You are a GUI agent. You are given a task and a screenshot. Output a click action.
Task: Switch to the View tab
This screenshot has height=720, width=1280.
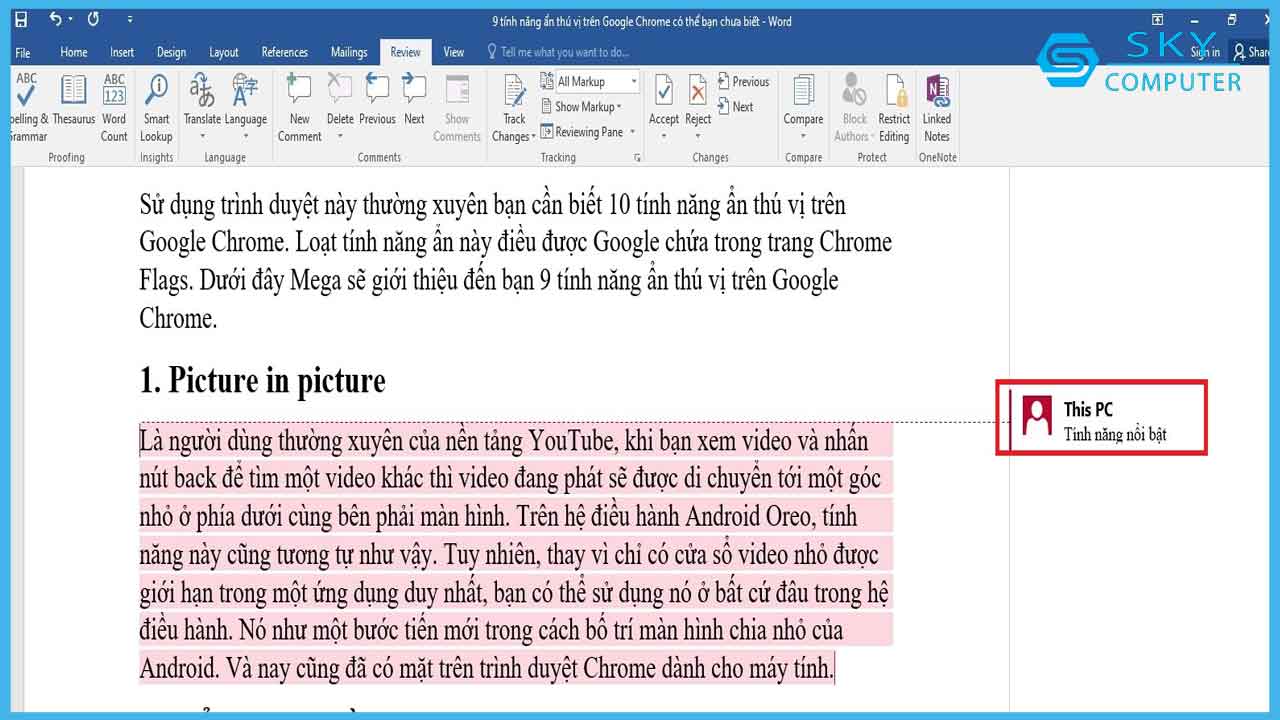coord(454,52)
